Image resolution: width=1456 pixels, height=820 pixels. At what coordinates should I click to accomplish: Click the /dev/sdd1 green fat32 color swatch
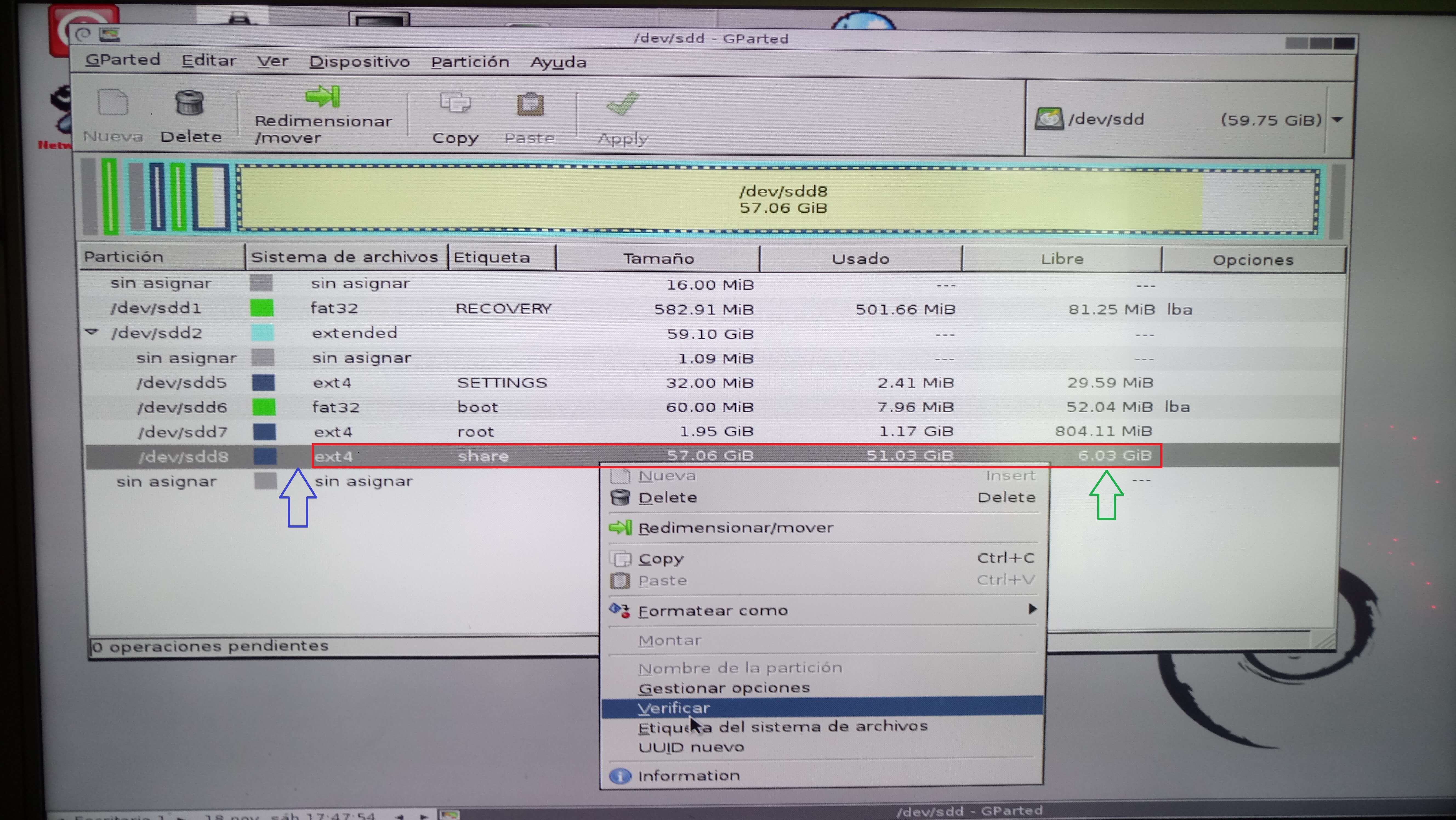click(x=262, y=308)
